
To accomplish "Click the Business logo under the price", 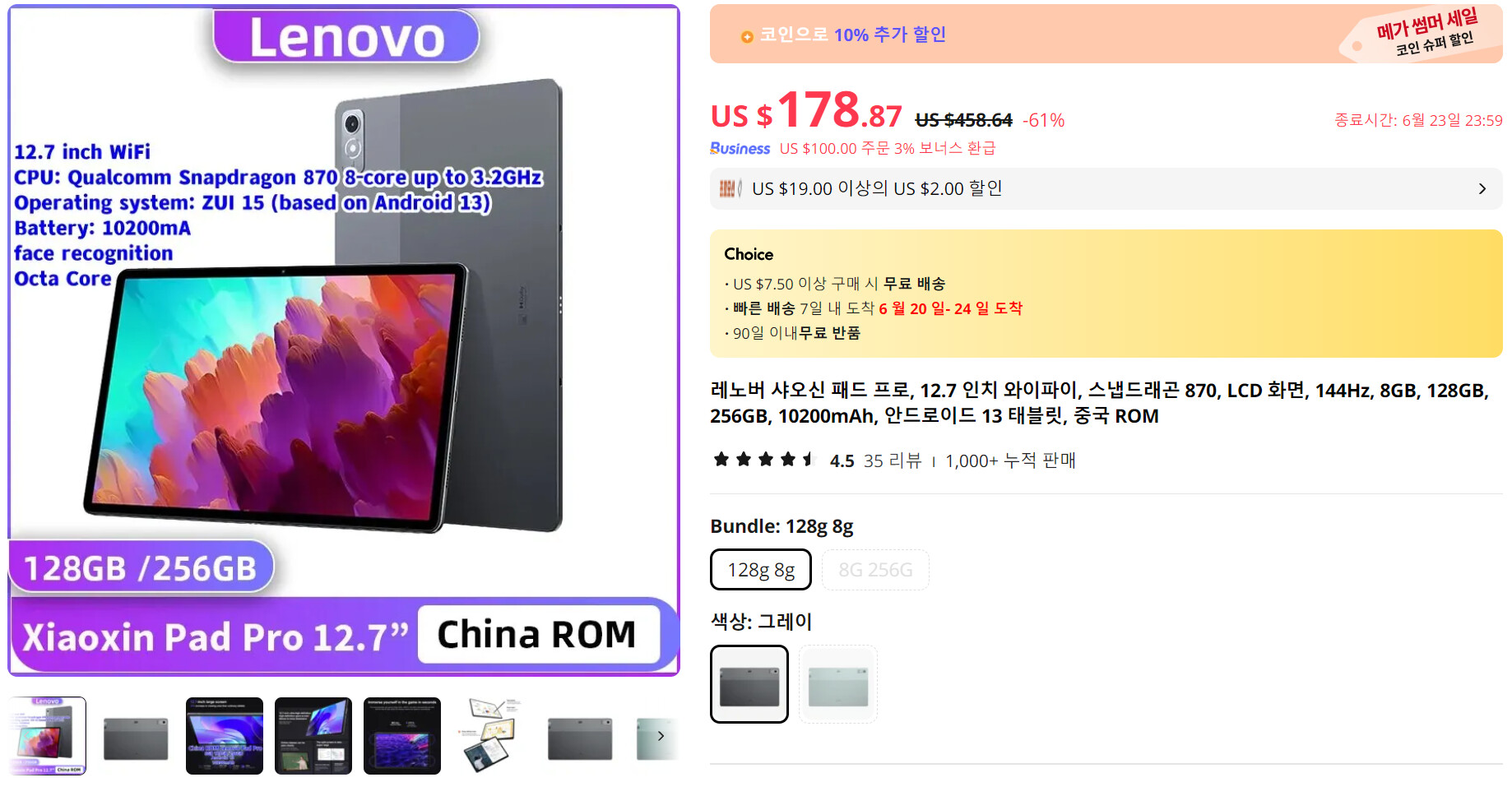I will (x=740, y=148).
